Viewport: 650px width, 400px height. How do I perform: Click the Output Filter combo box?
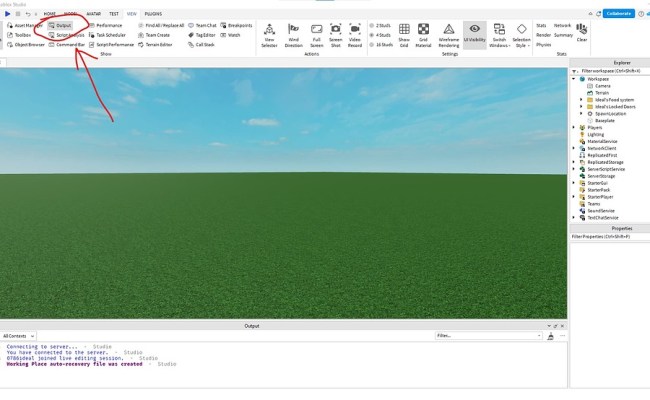(488, 335)
